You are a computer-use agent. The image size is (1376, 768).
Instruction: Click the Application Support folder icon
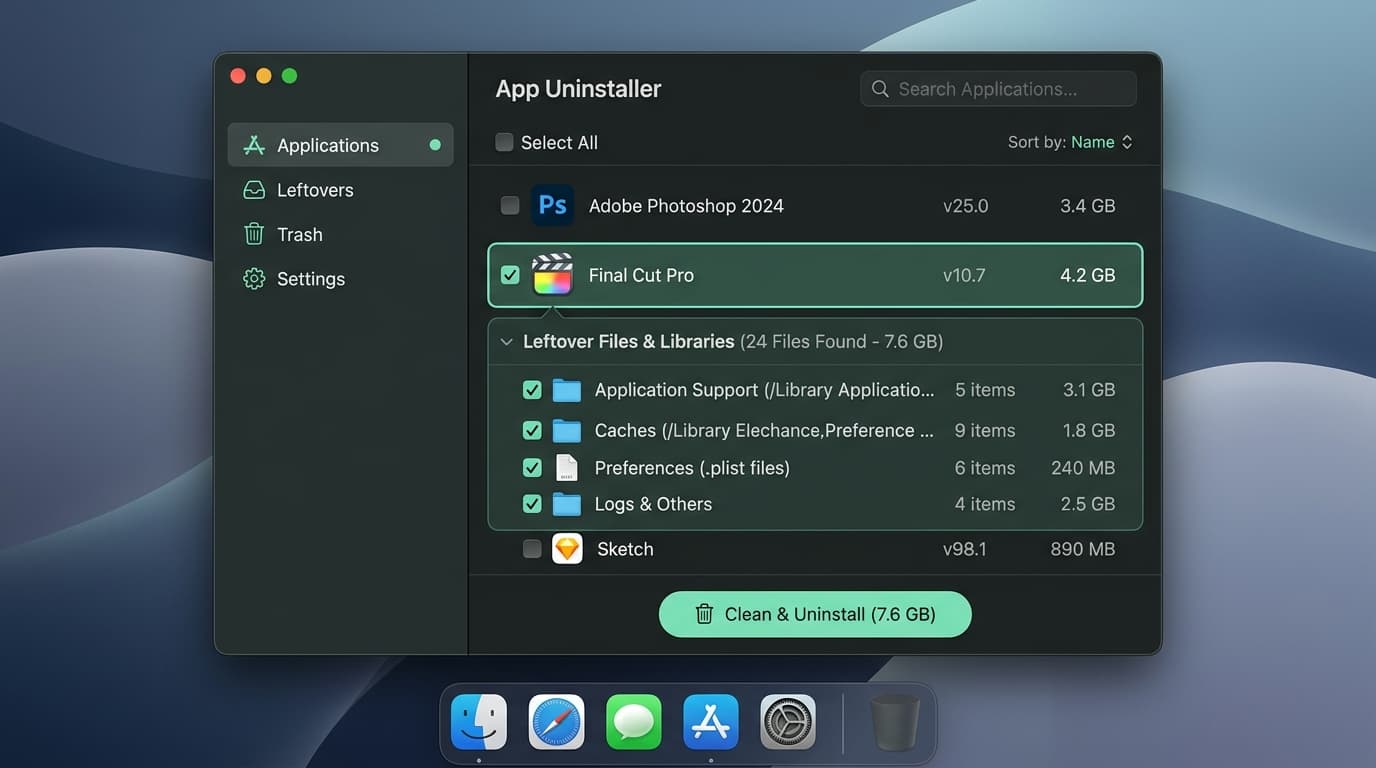coord(567,390)
